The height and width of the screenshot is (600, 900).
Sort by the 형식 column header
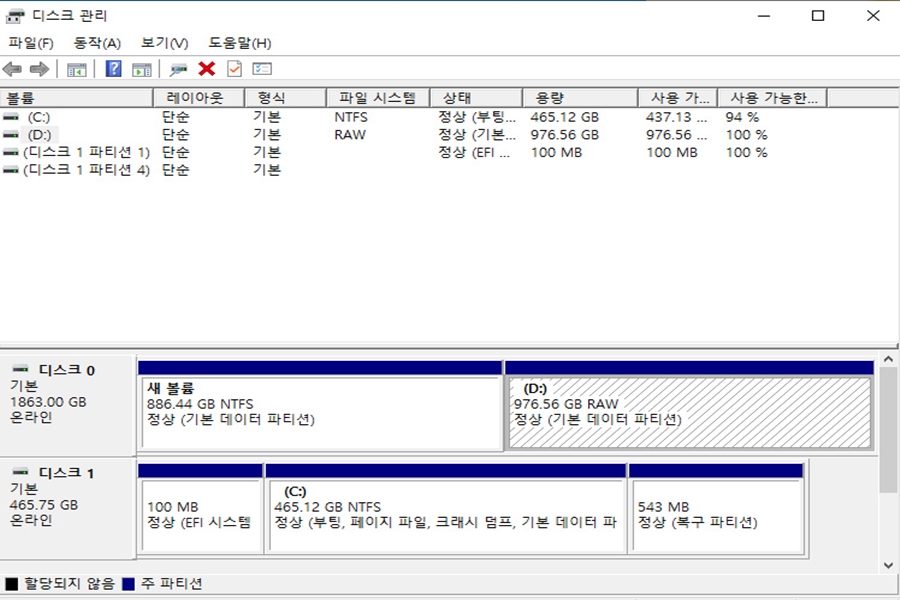(x=285, y=98)
